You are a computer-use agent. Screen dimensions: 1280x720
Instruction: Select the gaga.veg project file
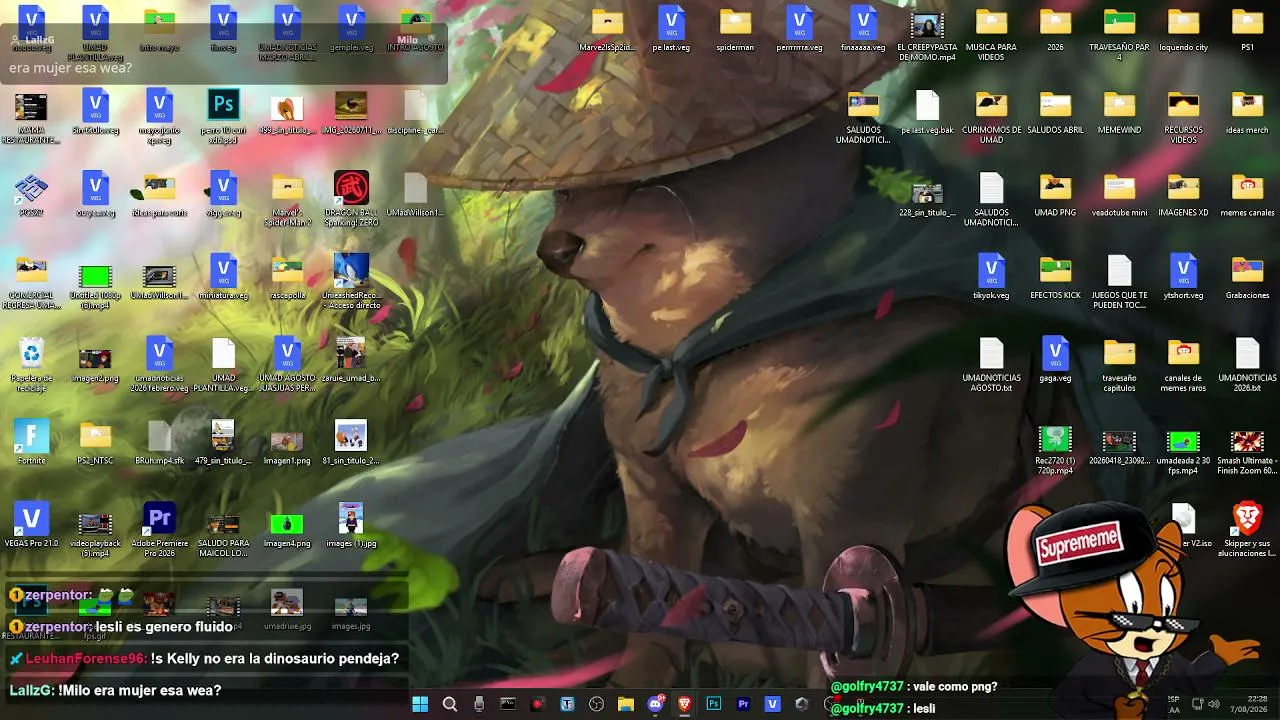(1055, 360)
